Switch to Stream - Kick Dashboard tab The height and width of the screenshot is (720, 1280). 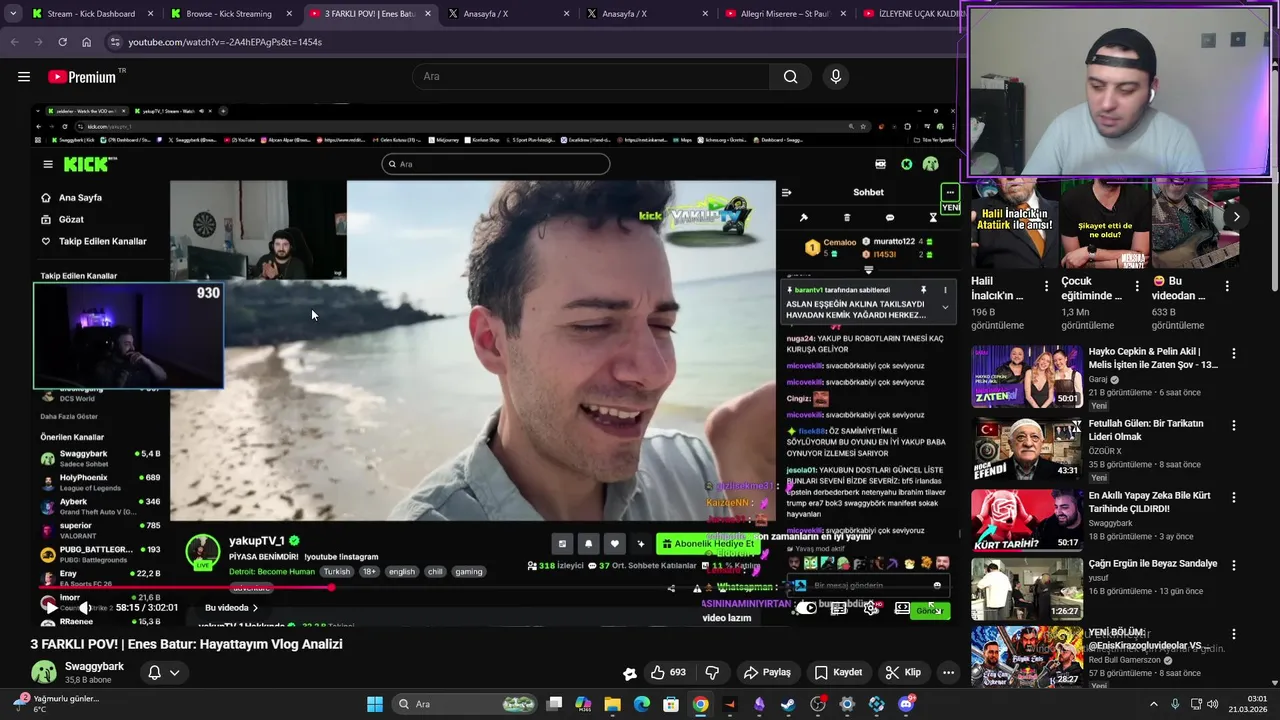[x=90, y=14]
